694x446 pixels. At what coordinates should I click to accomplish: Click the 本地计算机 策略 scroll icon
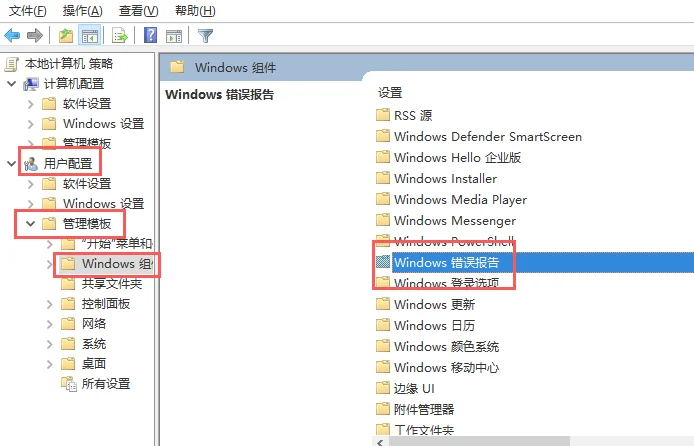click(x=12, y=64)
